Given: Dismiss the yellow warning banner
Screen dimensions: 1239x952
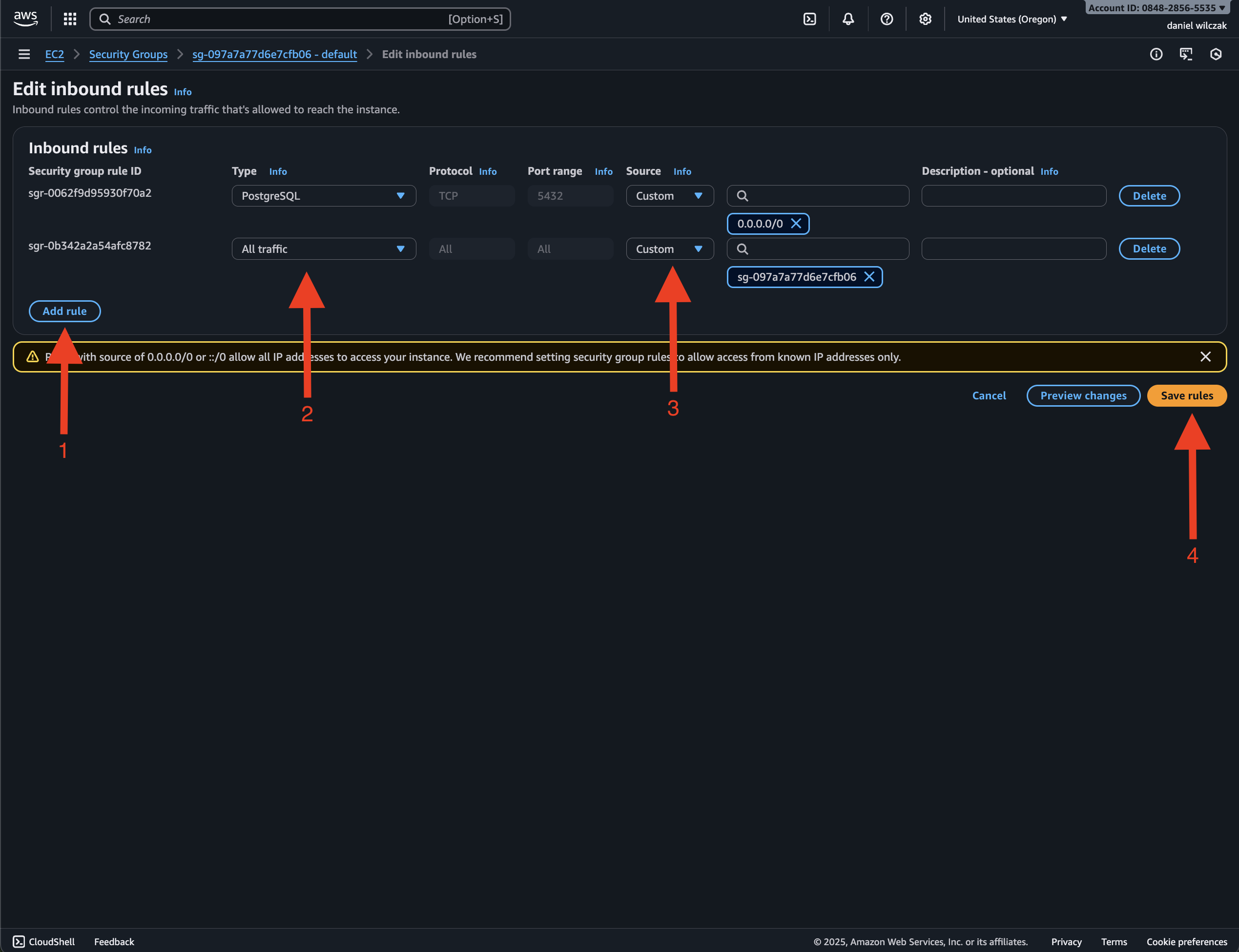Looking at the screenshot, I should [1206, 356].
